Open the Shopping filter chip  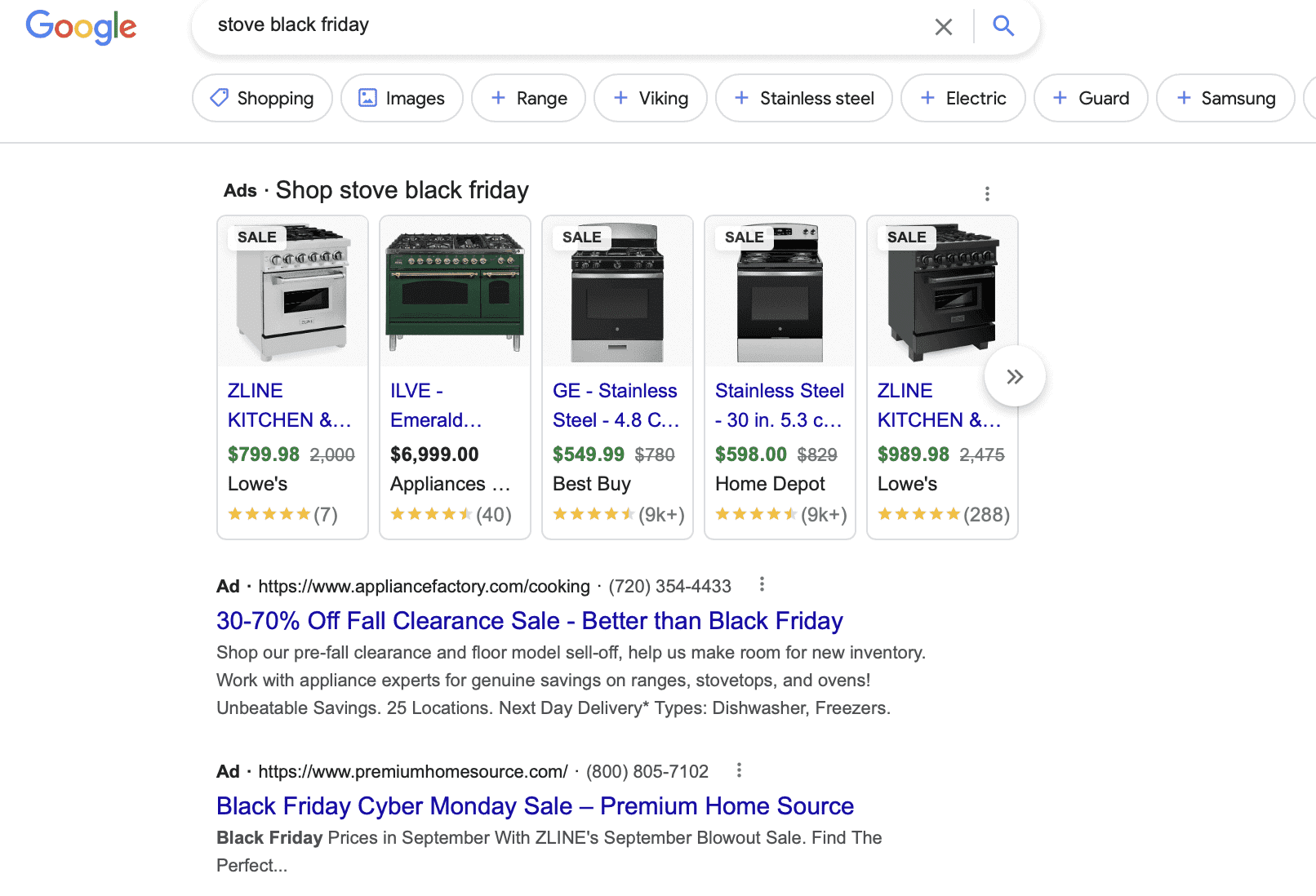pos(262,98)
